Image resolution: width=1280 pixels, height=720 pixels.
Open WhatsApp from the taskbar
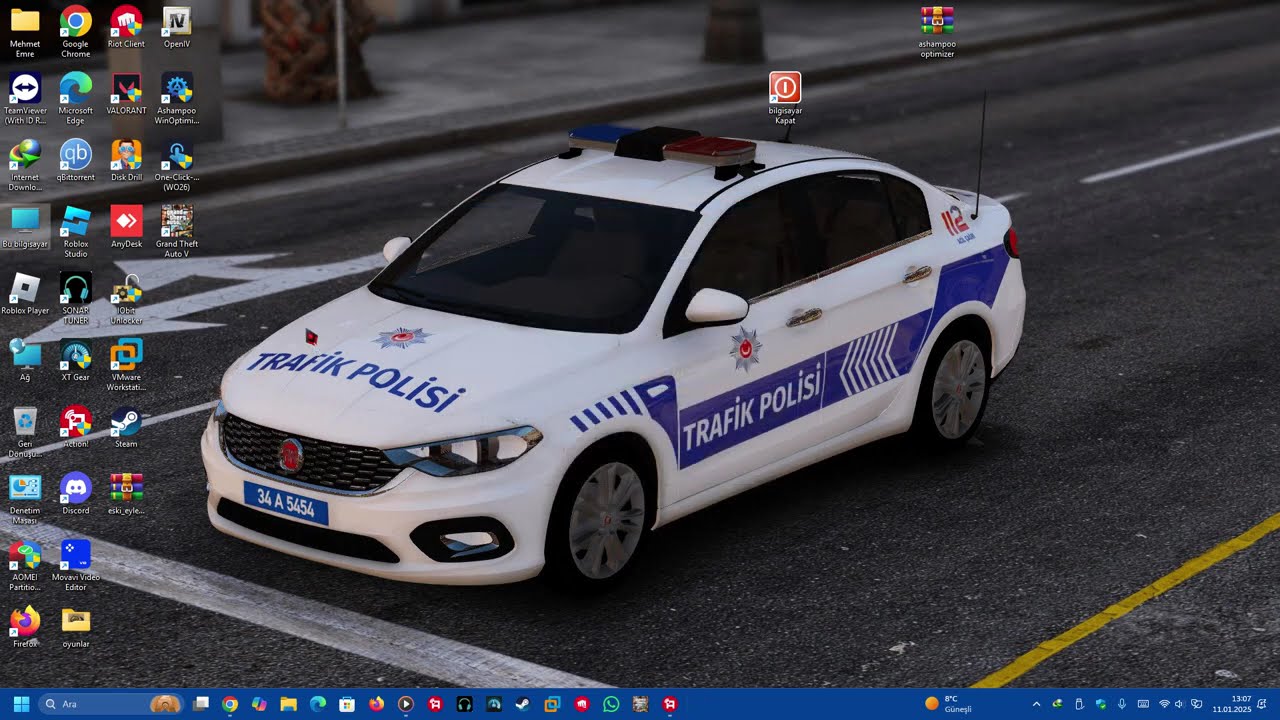tap(611, 704)
